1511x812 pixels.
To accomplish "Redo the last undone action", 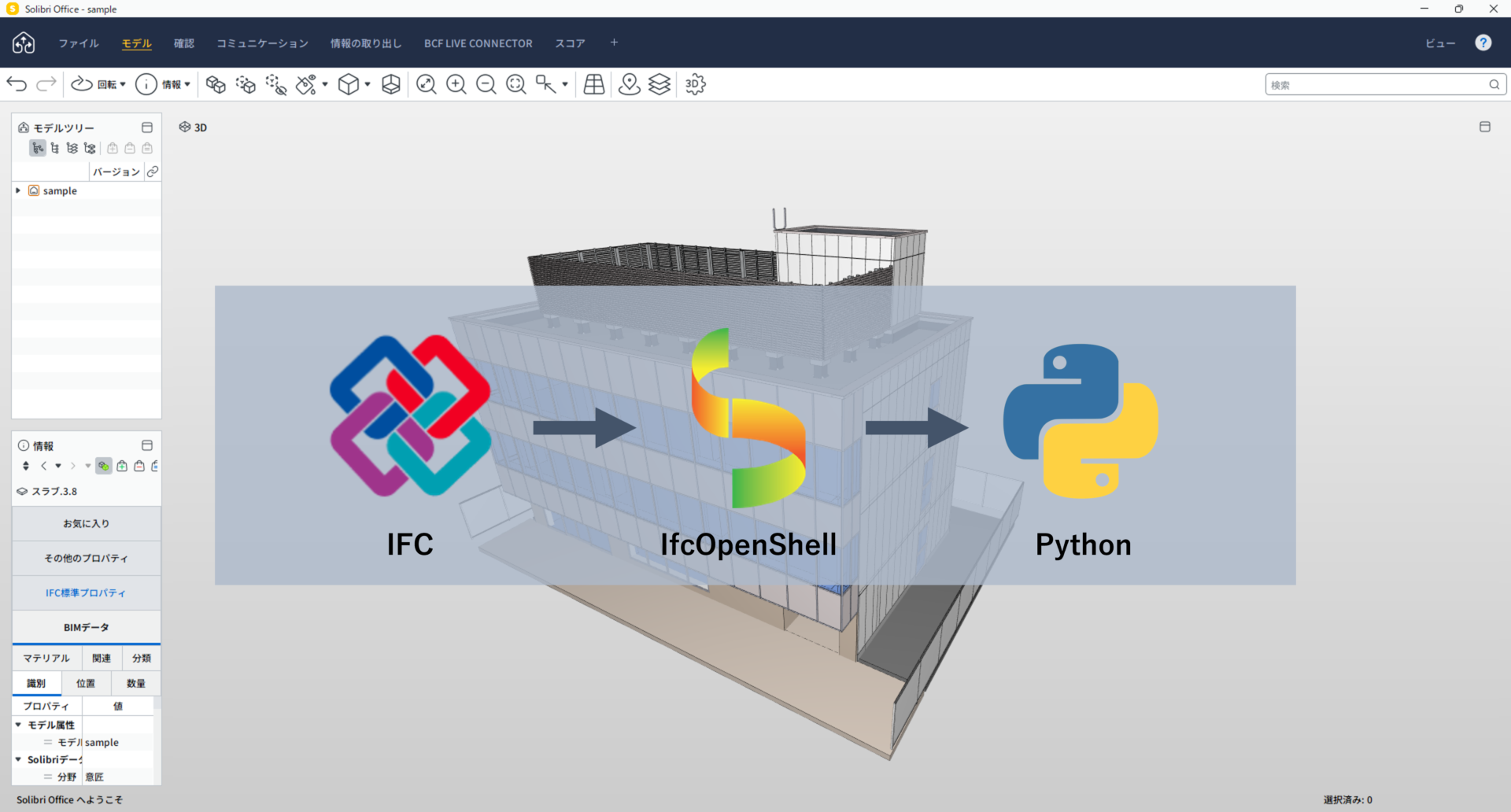I will point(45,84).
